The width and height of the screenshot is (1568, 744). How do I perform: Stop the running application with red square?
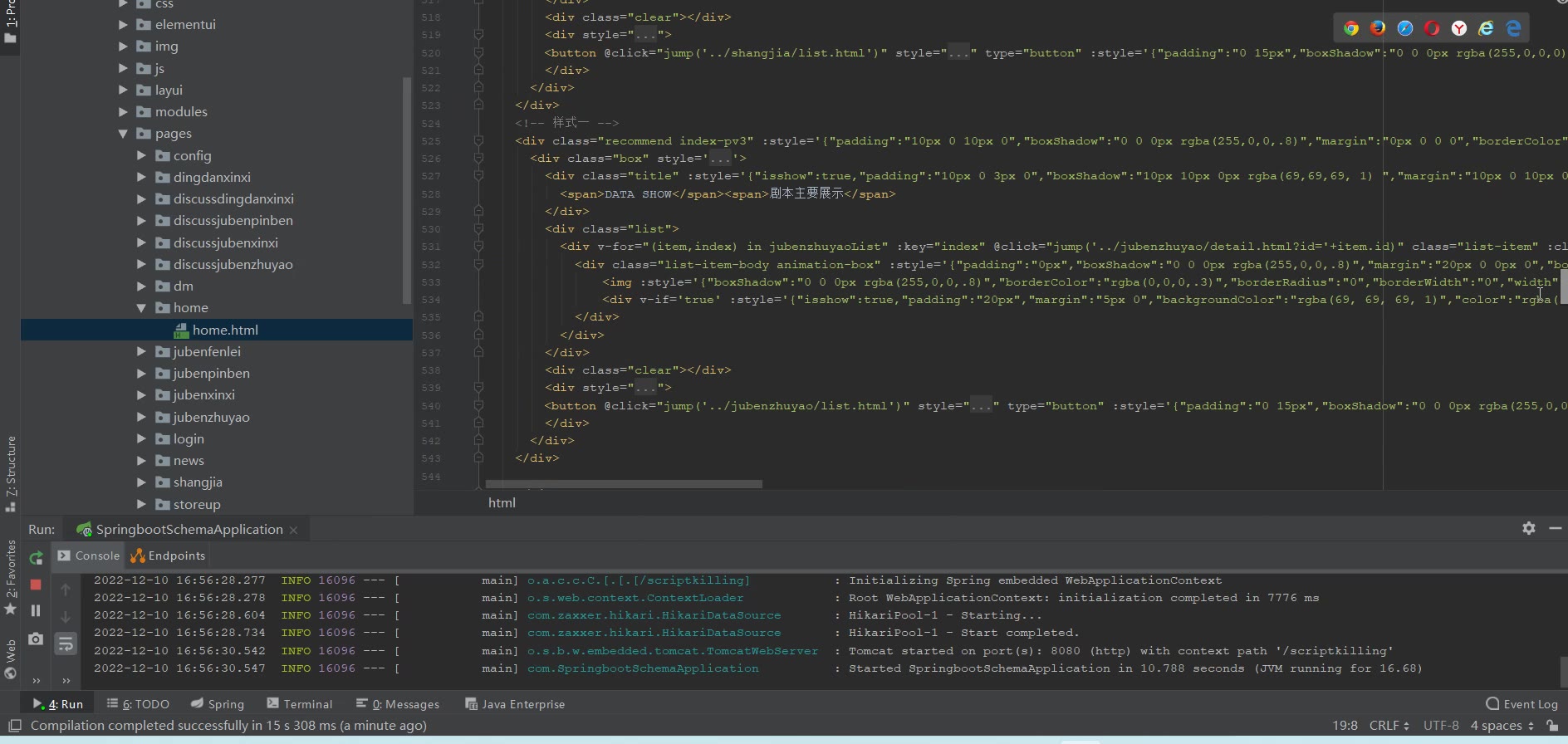pos(36,585)
